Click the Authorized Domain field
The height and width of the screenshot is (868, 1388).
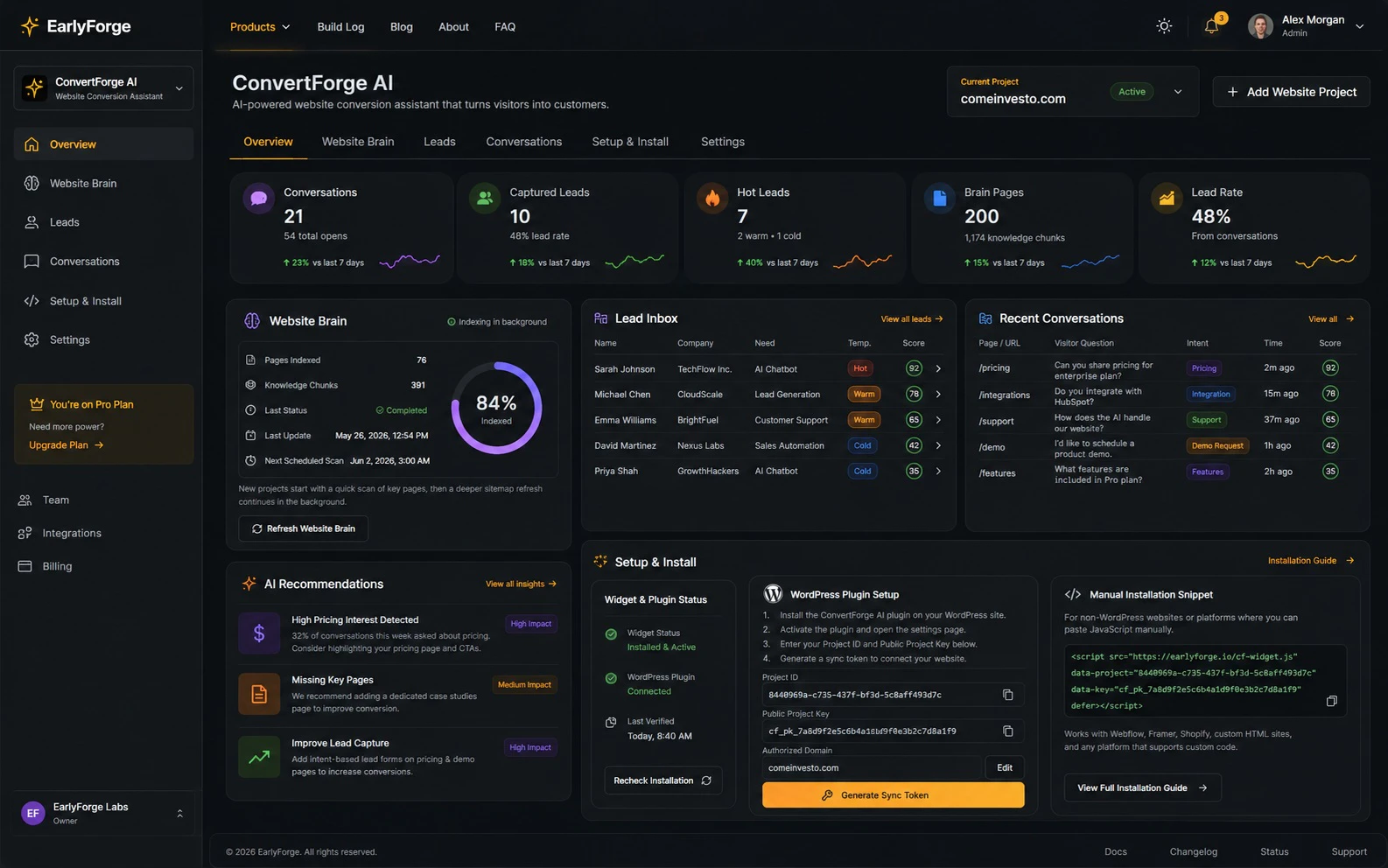point(873,768)
